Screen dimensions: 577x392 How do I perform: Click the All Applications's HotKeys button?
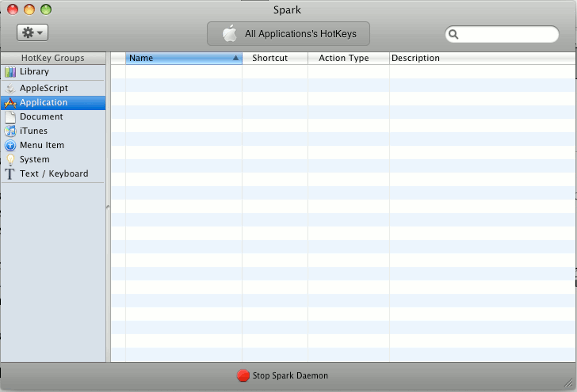click(288, 33)
